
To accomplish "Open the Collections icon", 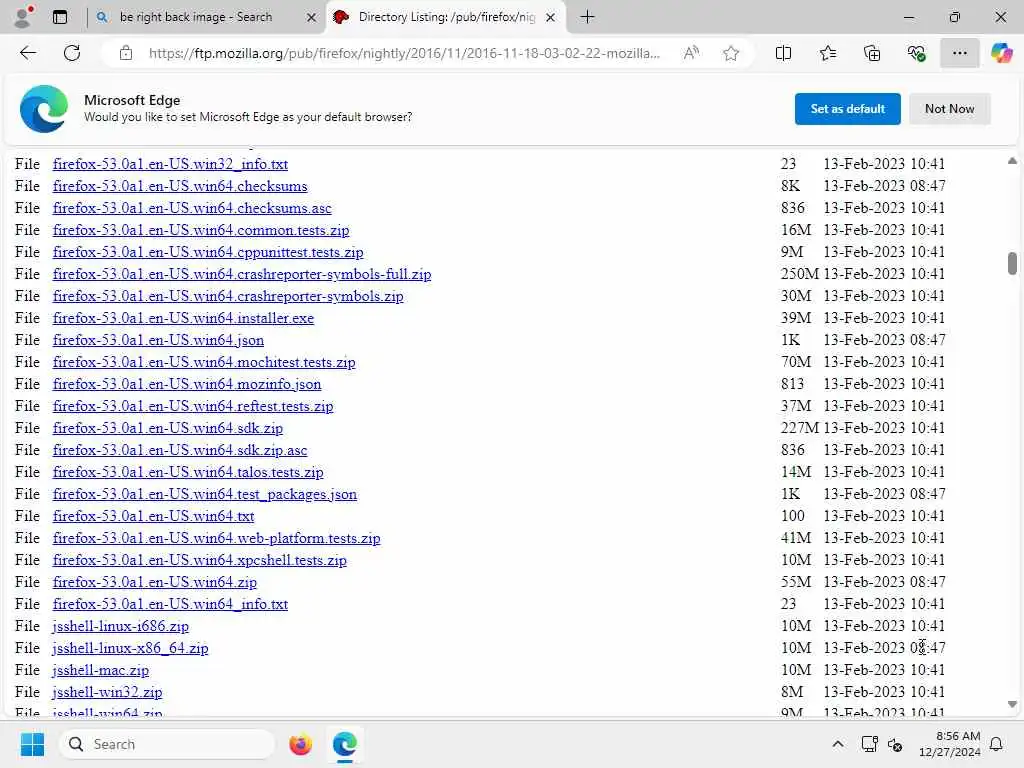I will tap(872, 53).
